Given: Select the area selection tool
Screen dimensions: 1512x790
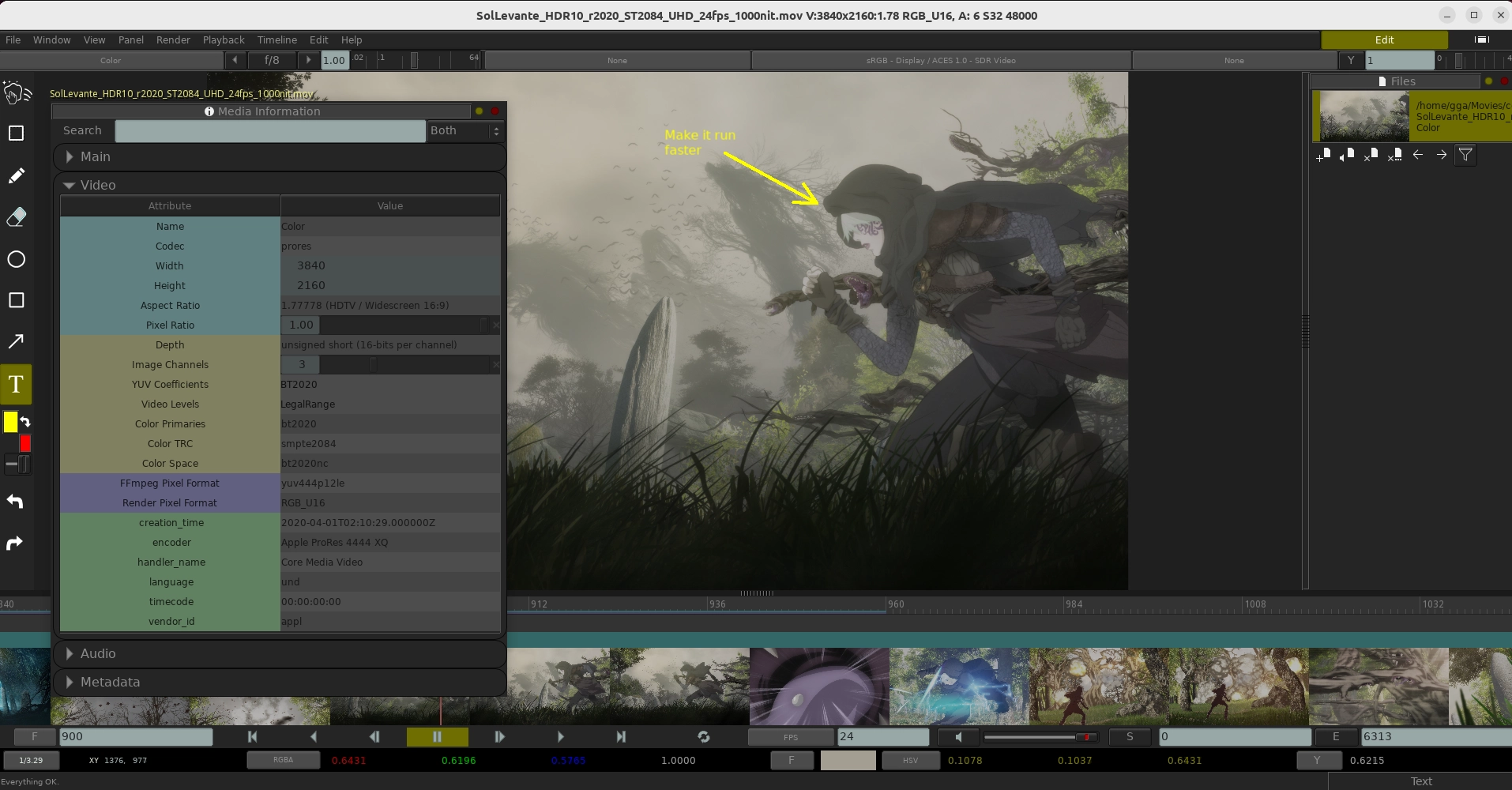Looking at the screenshot, I should click(16, 134).
